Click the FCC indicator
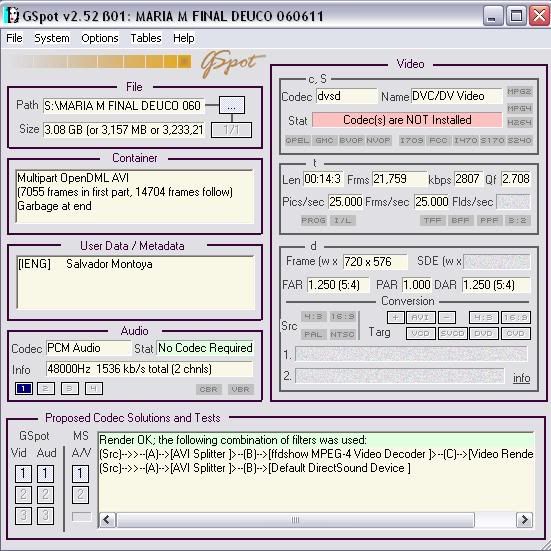Screen dimensions: 551x551 click(x=438, y=140)
